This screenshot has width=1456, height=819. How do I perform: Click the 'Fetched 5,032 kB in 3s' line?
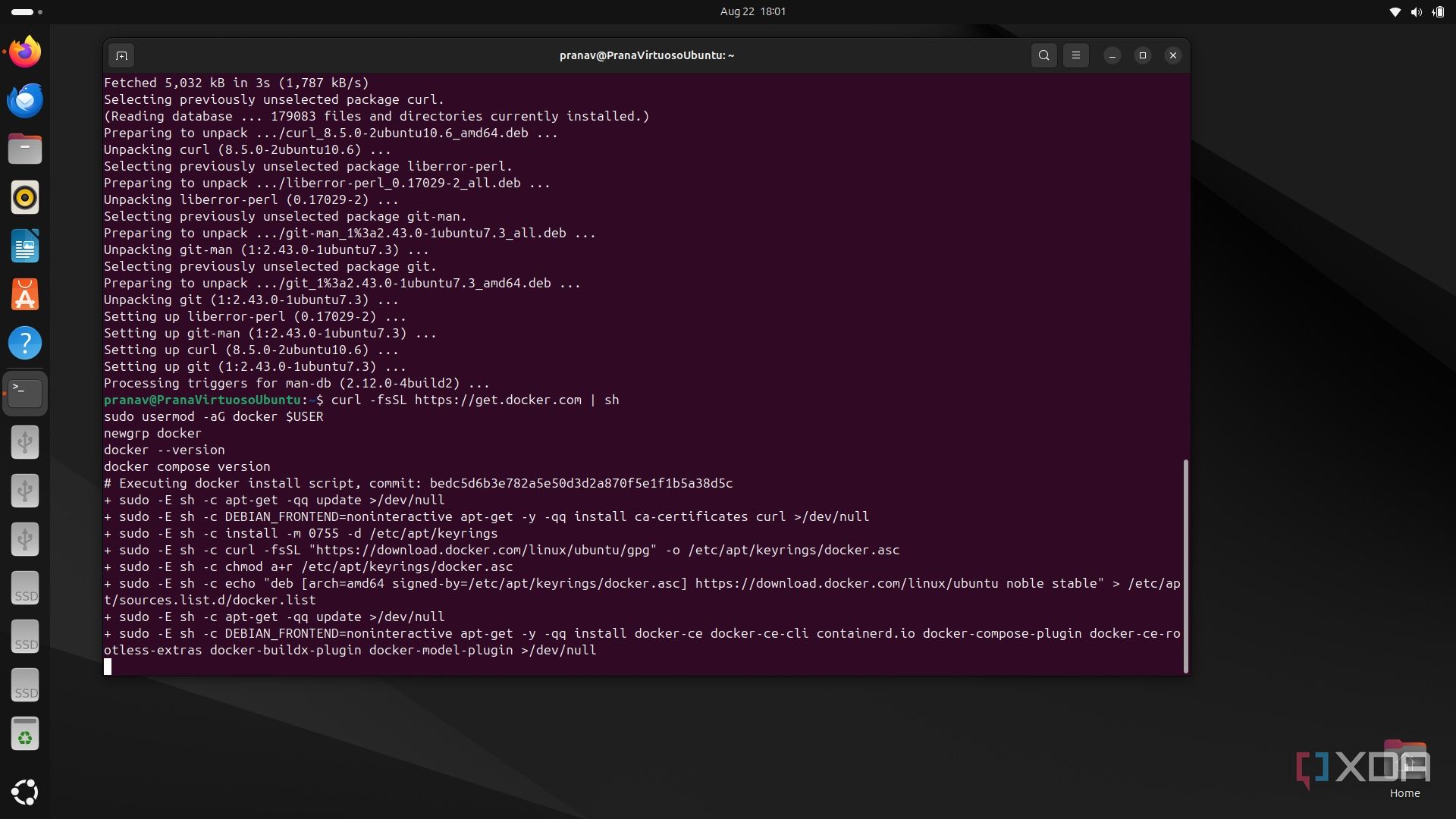pyautogui.click(x=236, y=83)
